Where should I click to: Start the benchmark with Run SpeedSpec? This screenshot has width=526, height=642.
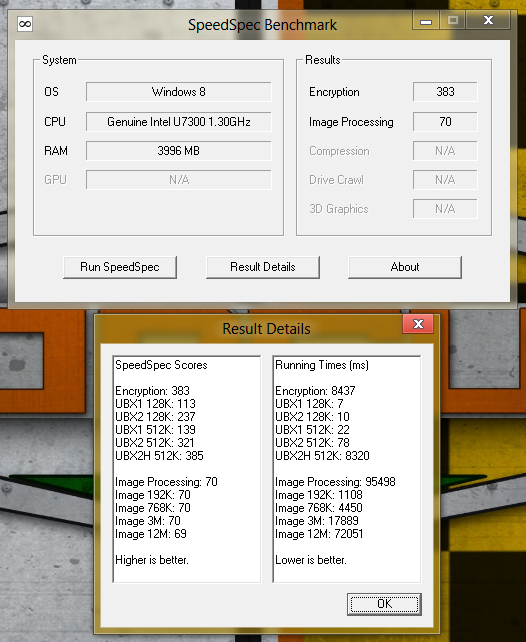(x=120, y=267)
